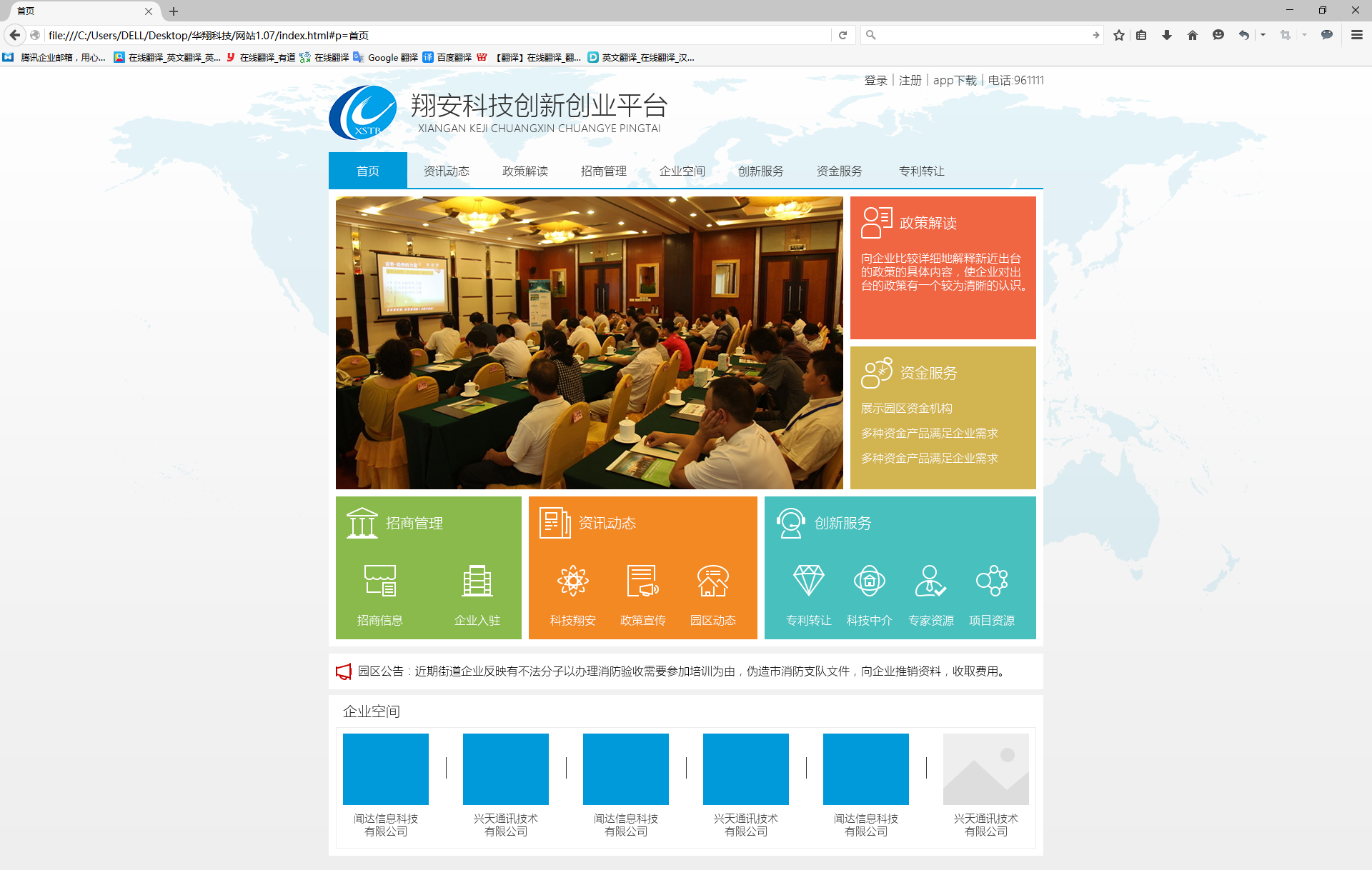Switch to the 资讯动态 navigation tab

[446, 171]
